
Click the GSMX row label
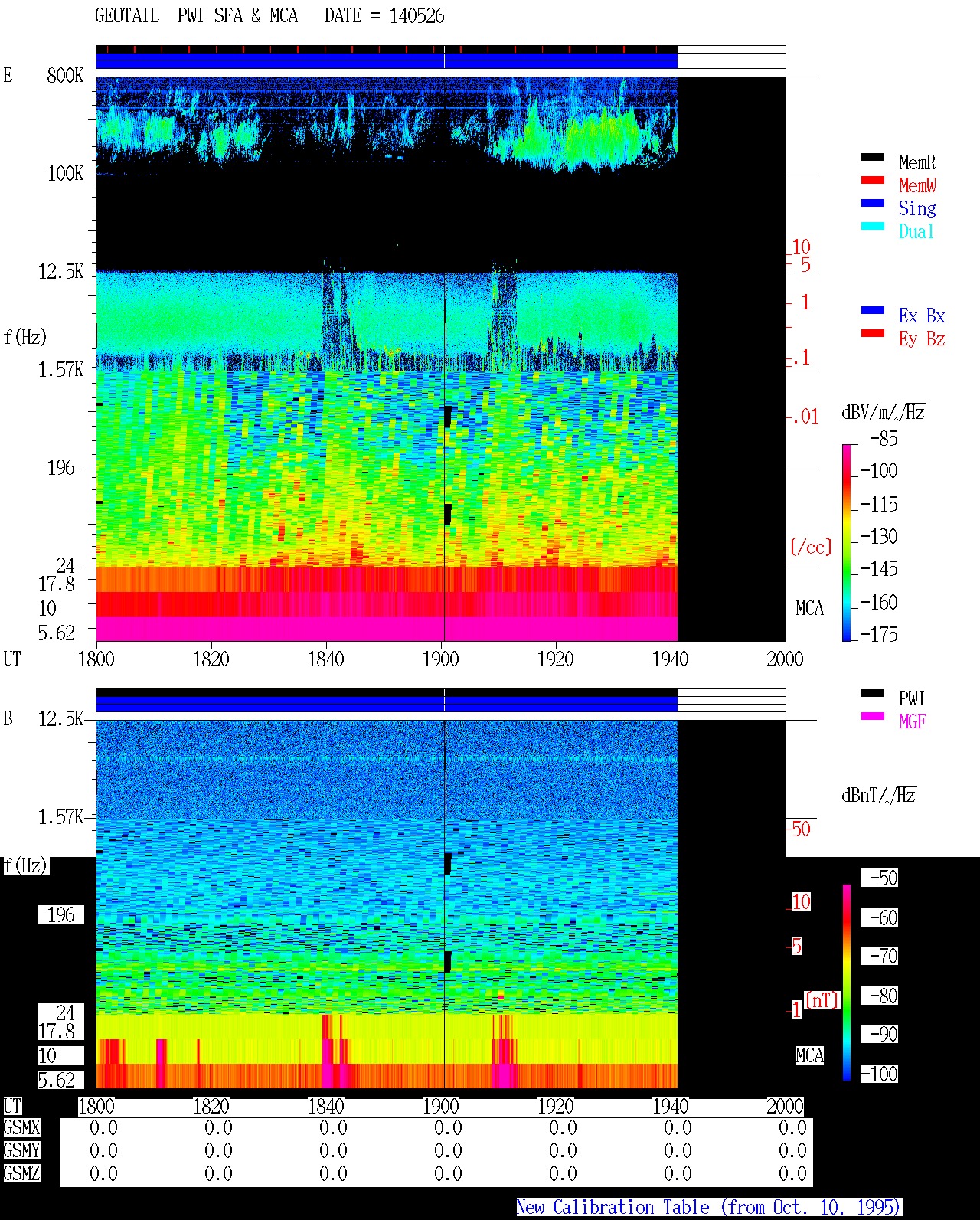coord(21,1128)
